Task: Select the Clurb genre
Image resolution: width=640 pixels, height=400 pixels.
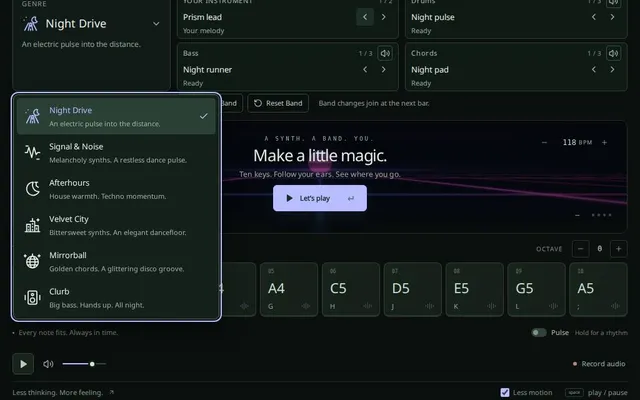Action: [x=116, y=298]
